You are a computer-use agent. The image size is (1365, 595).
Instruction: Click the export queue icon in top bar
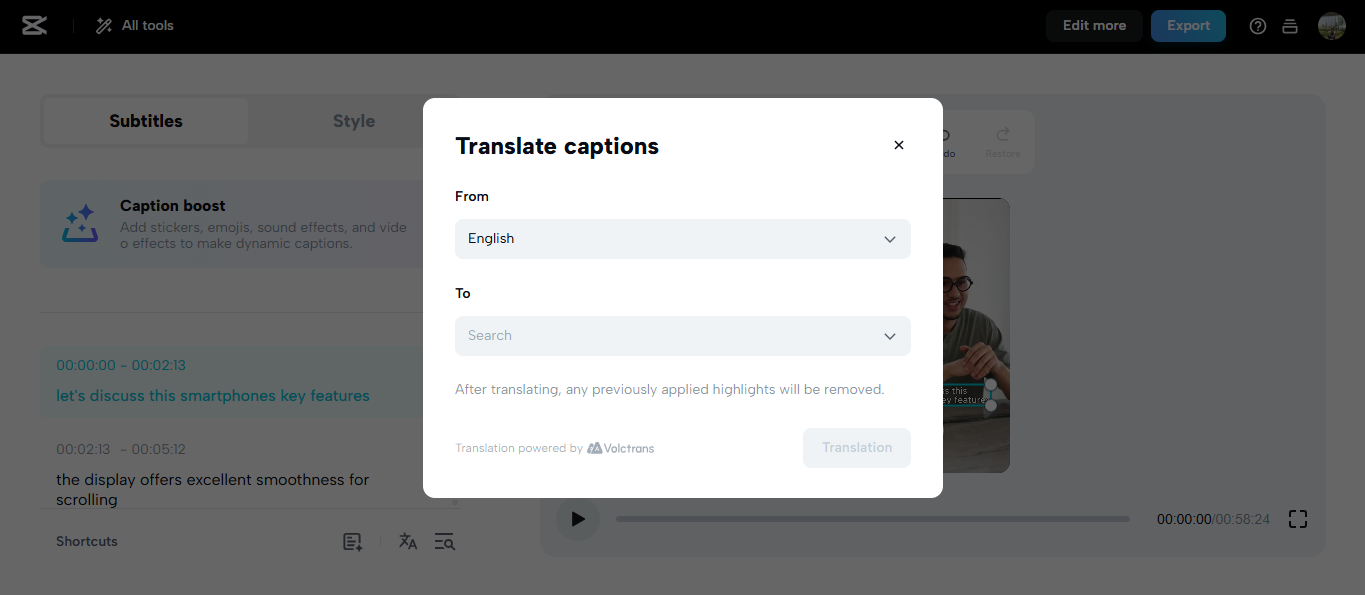tap(1289, 25)
